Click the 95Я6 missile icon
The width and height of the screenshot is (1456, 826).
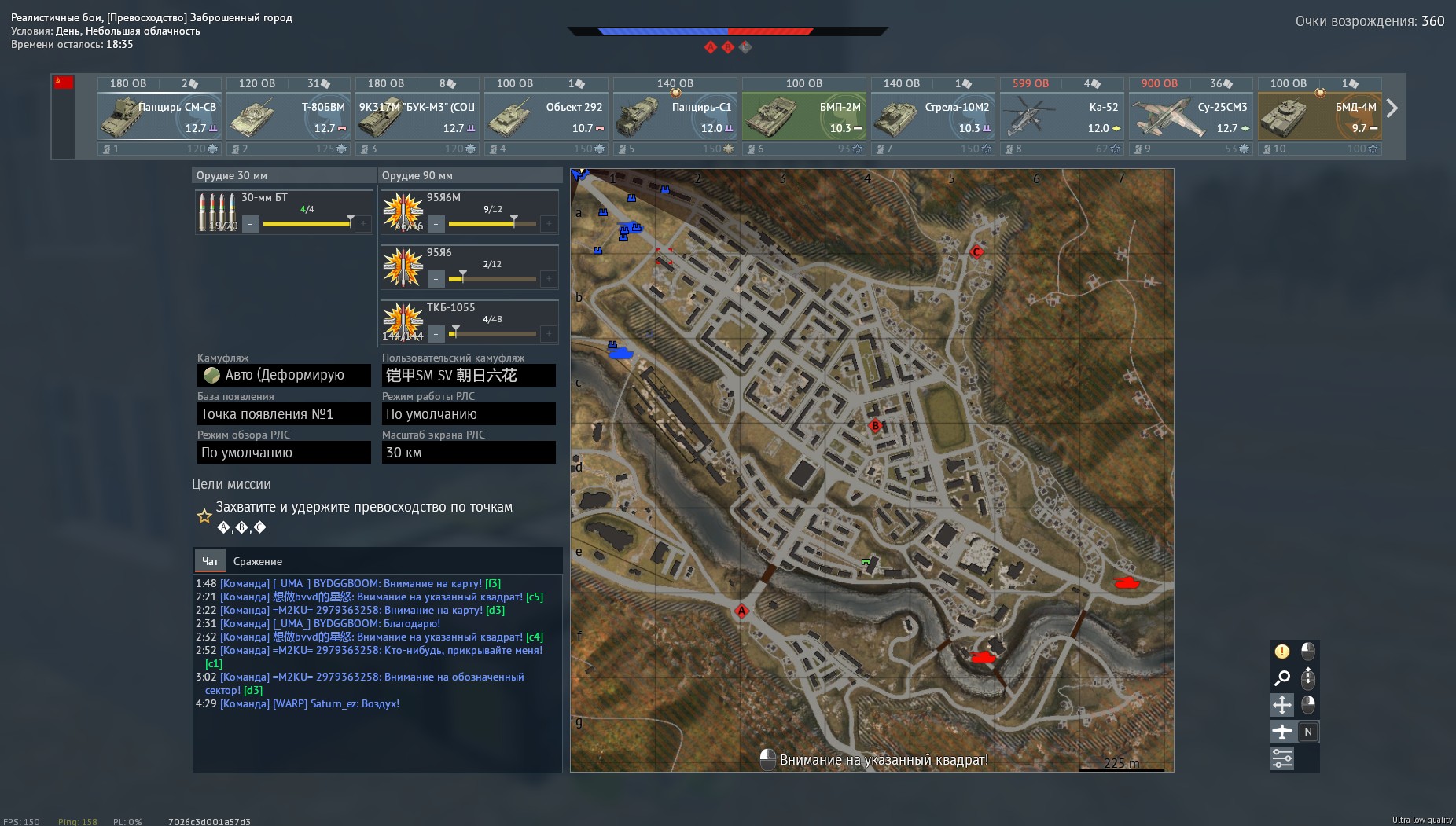[403, 266]
